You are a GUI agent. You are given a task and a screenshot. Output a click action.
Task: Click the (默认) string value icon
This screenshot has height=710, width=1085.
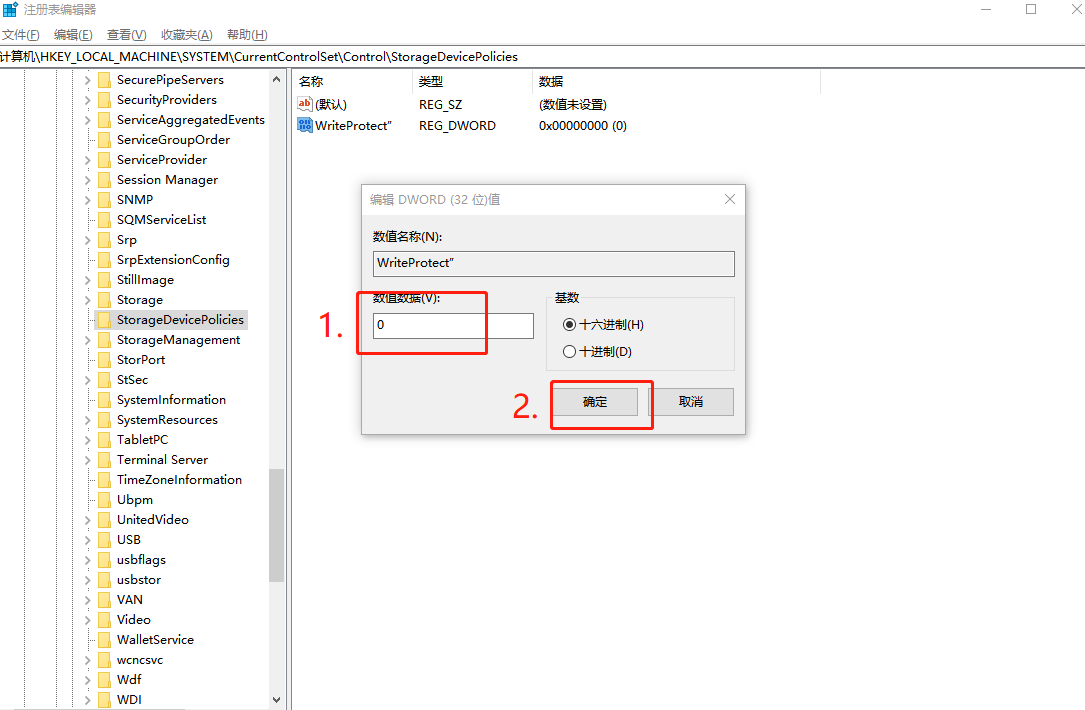point(305,104)
